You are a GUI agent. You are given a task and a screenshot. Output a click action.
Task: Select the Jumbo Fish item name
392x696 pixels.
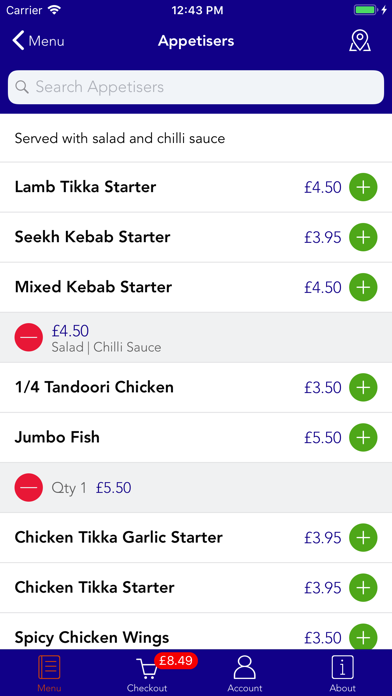click(57, 437)
